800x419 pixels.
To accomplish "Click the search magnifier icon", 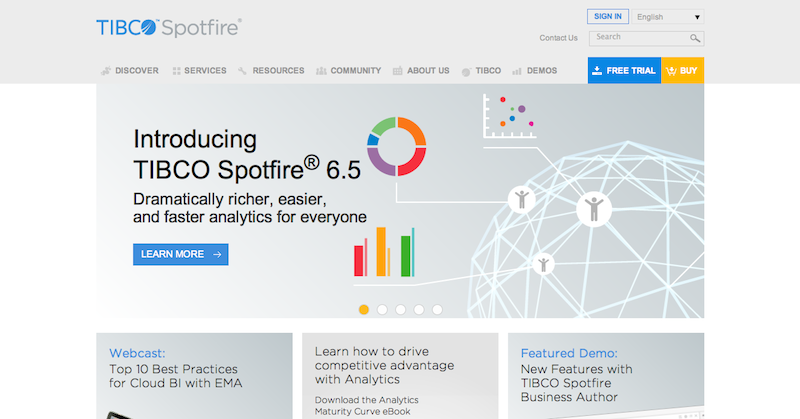I will point(695,38).
